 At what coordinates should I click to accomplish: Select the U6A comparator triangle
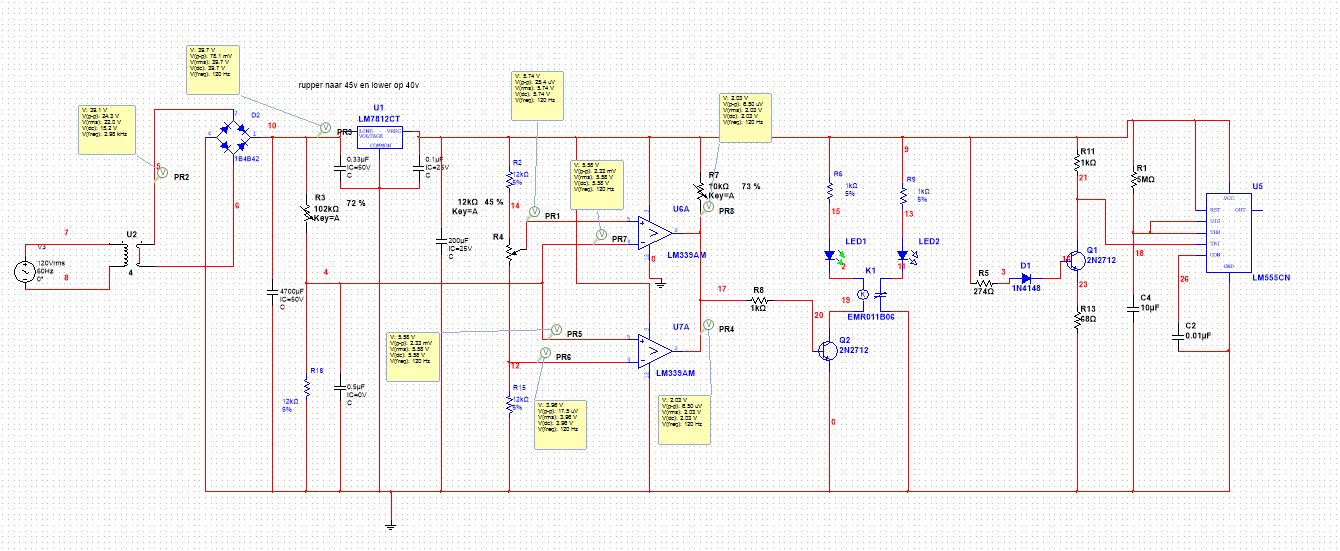653,232
